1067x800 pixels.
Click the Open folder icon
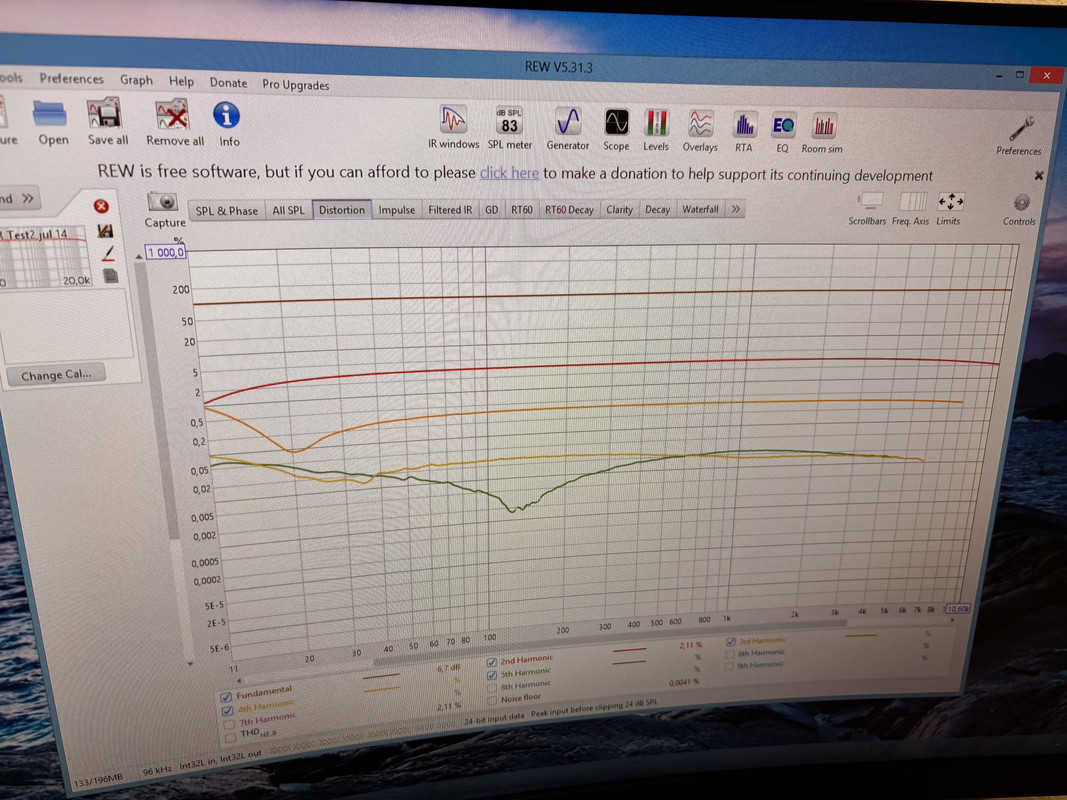point(52,122)
